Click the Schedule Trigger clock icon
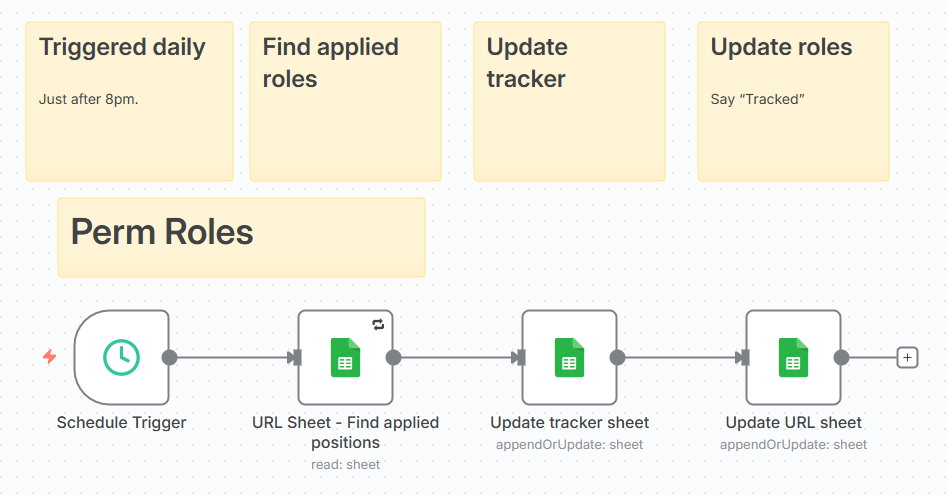 [x=122, y=357]
